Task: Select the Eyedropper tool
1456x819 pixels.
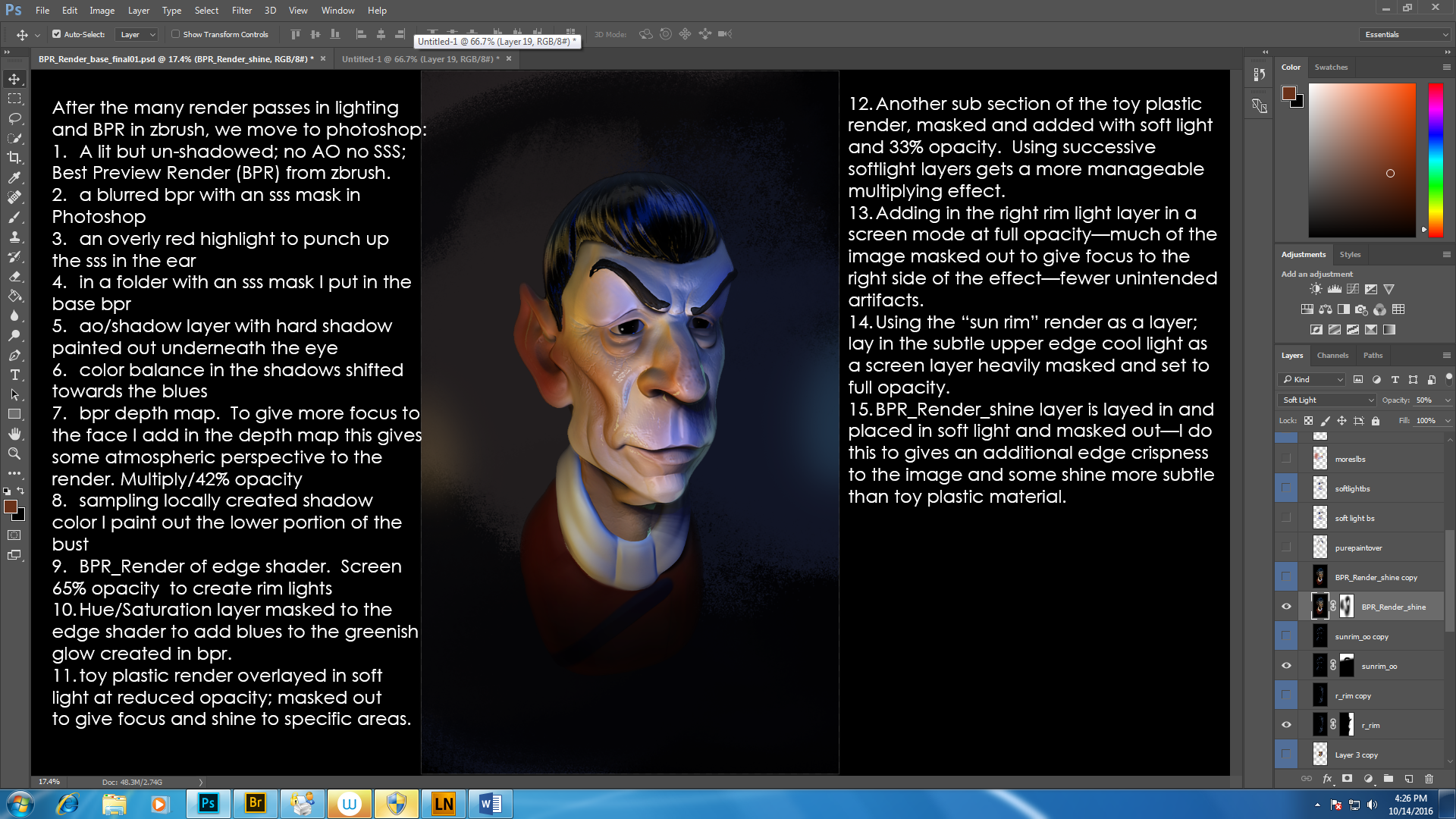Action: [14, 177]
